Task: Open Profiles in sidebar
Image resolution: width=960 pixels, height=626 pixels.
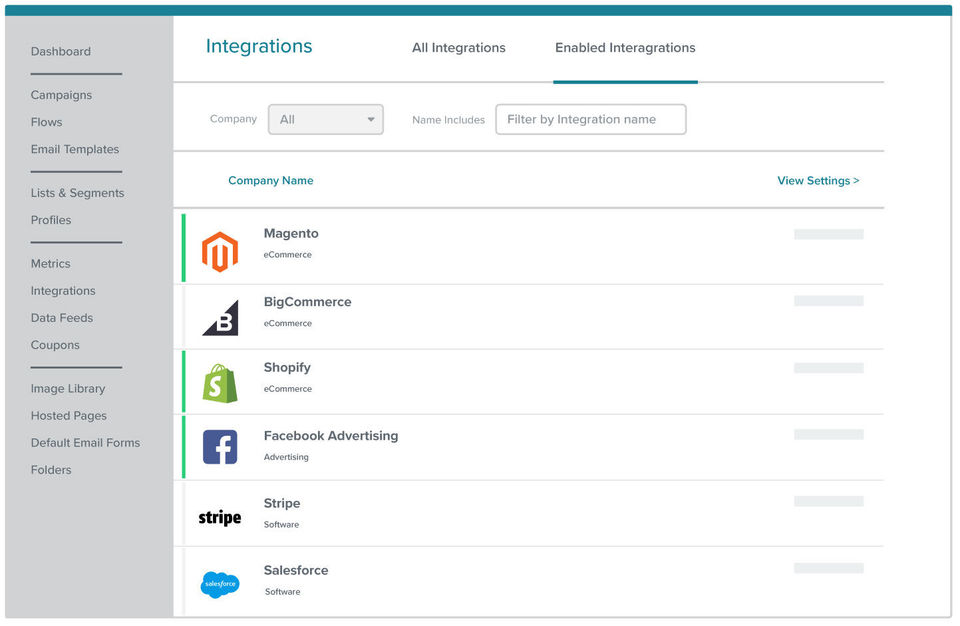Action: pyautogui.click(x=51, y=220)
